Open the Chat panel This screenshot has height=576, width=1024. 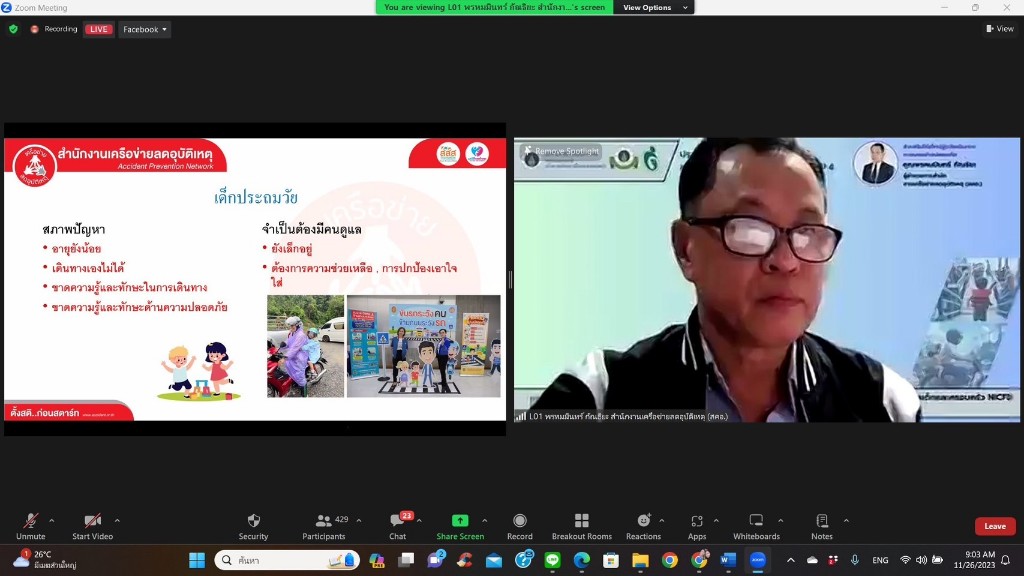tap(398, 526)
